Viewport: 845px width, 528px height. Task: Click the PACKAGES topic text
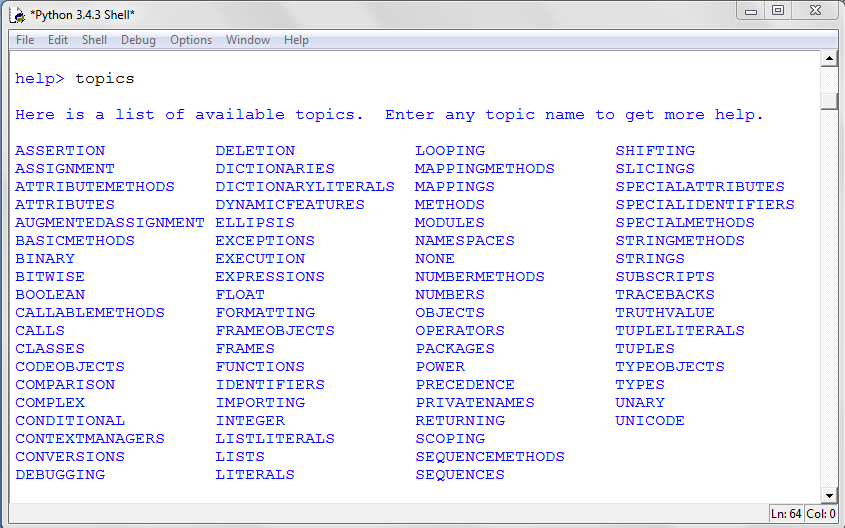[x=455, y=349]
